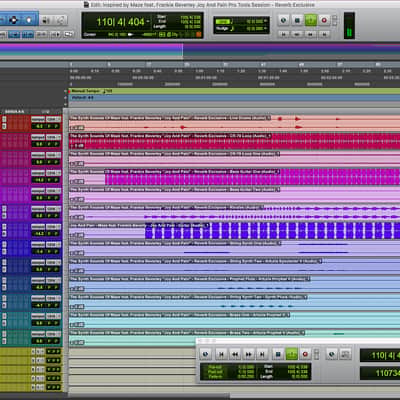This screenshot has height=400, width=400.
Task: Click the globe-like button right of floating record
Action: (x=331, y=354)
